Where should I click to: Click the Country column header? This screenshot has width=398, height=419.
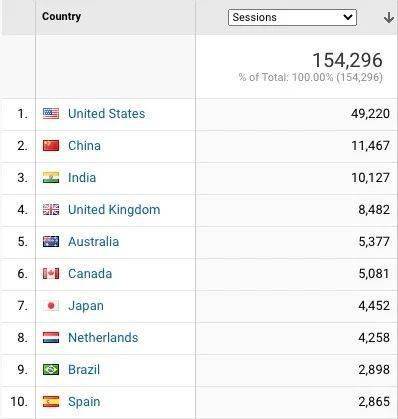tap(61, 16)
